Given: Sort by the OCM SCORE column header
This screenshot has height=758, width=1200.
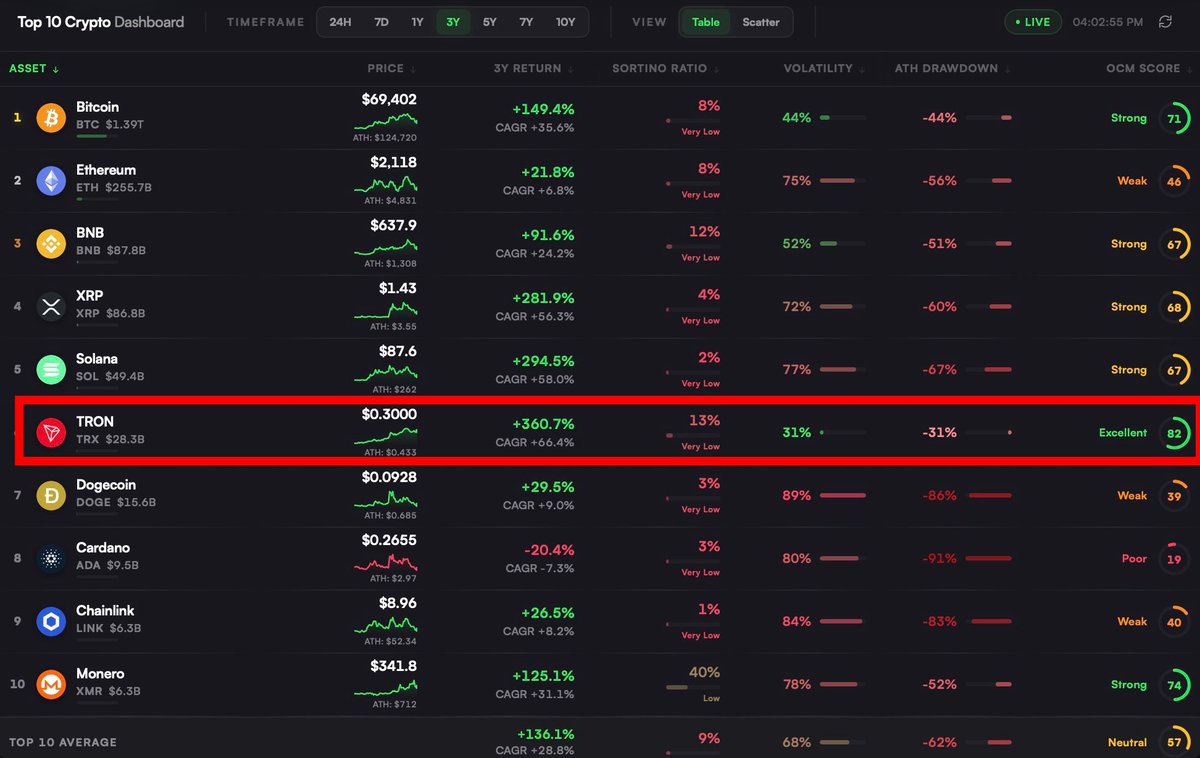Looking at the screenshot, I should tap(1148, 69).
